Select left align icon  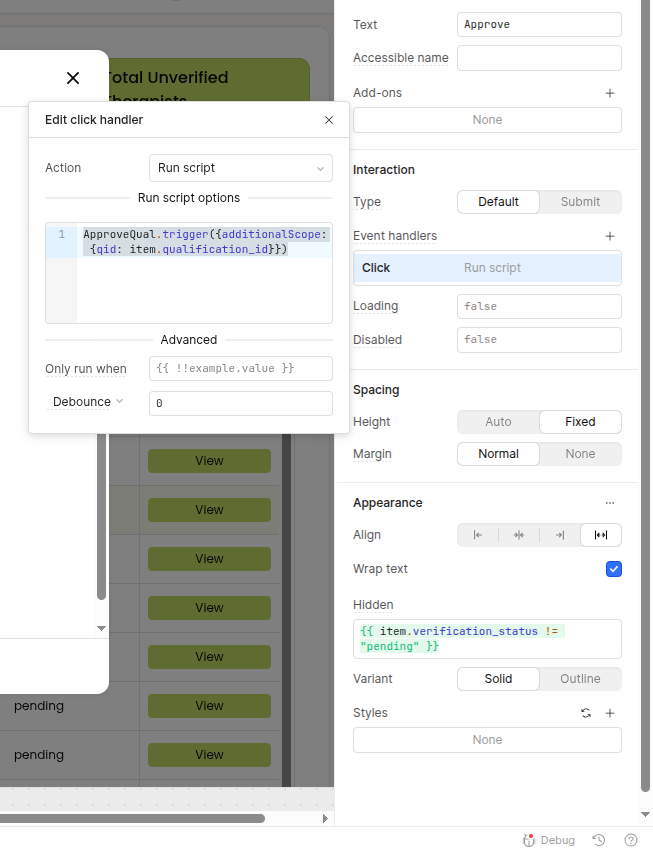(x=478, y=535)
